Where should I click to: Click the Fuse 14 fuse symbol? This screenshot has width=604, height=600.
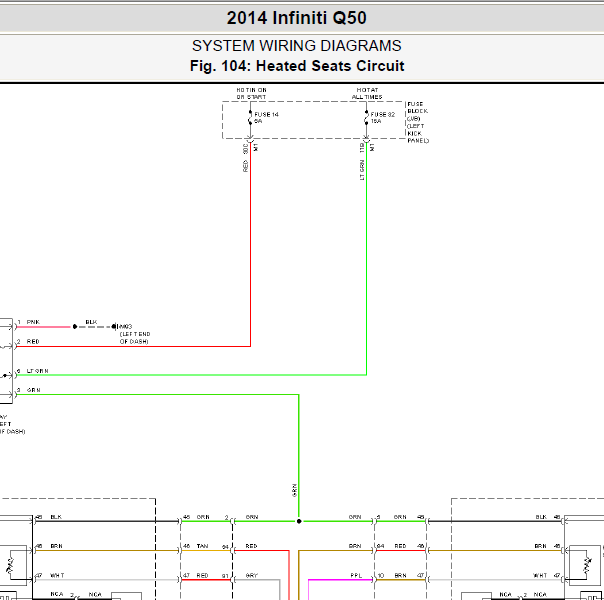250,118
